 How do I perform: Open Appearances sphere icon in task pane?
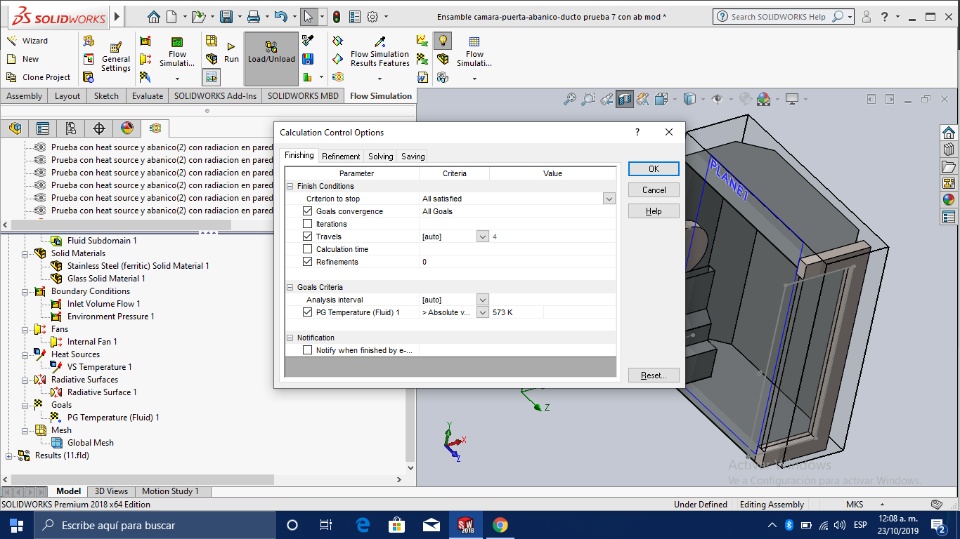tap(948, 200)
